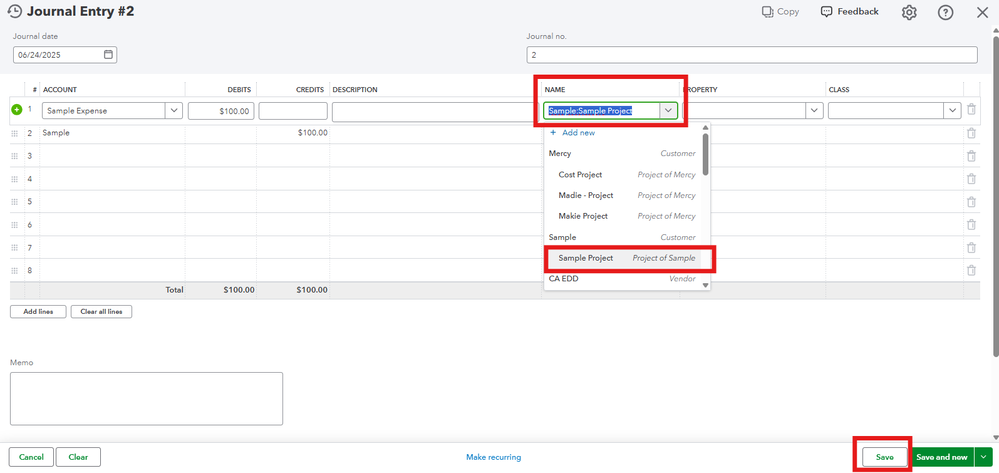Click the Copy icon button

click(780, 11)
